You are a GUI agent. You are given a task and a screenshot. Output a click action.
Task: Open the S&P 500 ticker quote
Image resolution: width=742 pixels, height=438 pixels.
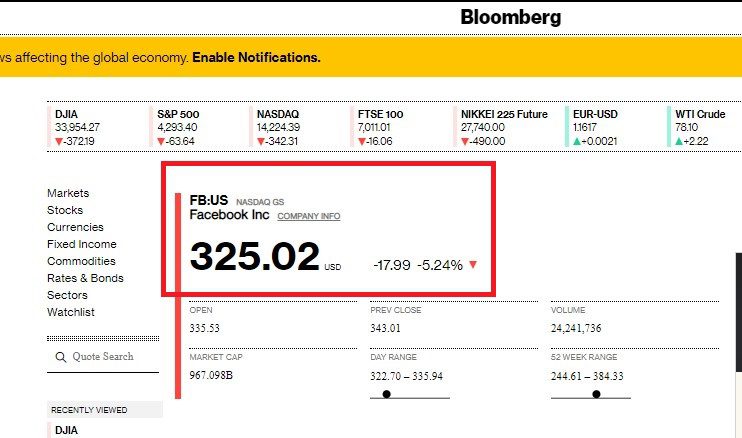[178, 127]
